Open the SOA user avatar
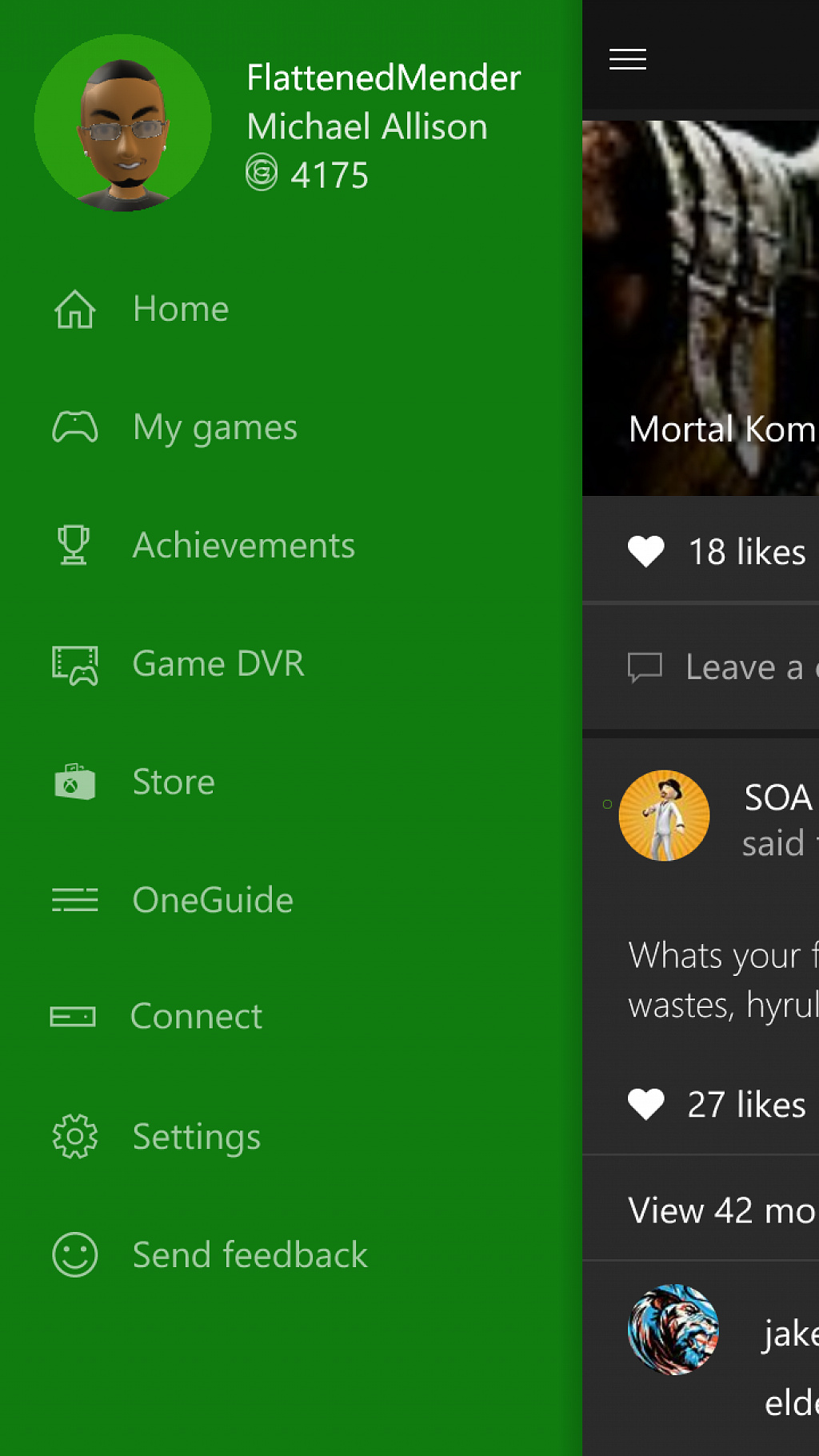 pos(664,815)
